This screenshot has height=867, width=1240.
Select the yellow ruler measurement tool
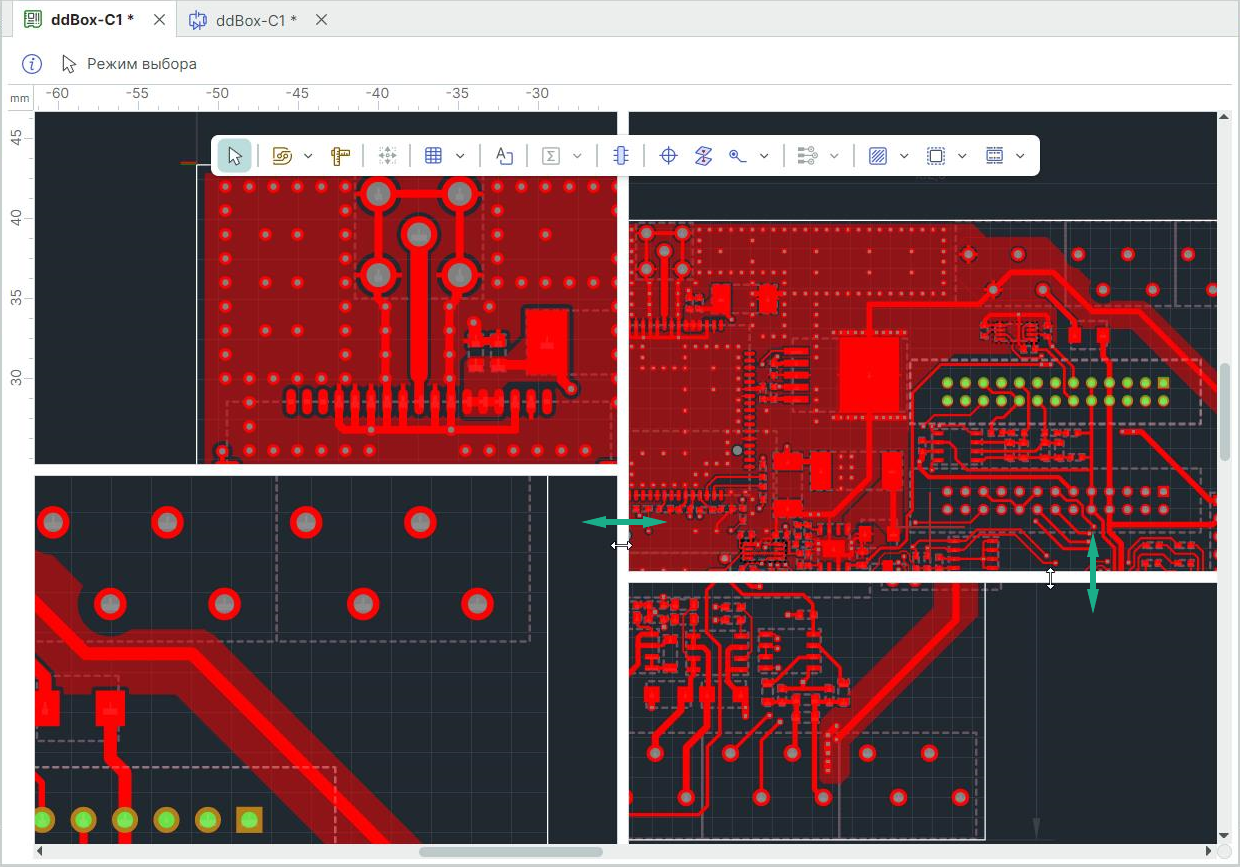(x=340, y=156)
